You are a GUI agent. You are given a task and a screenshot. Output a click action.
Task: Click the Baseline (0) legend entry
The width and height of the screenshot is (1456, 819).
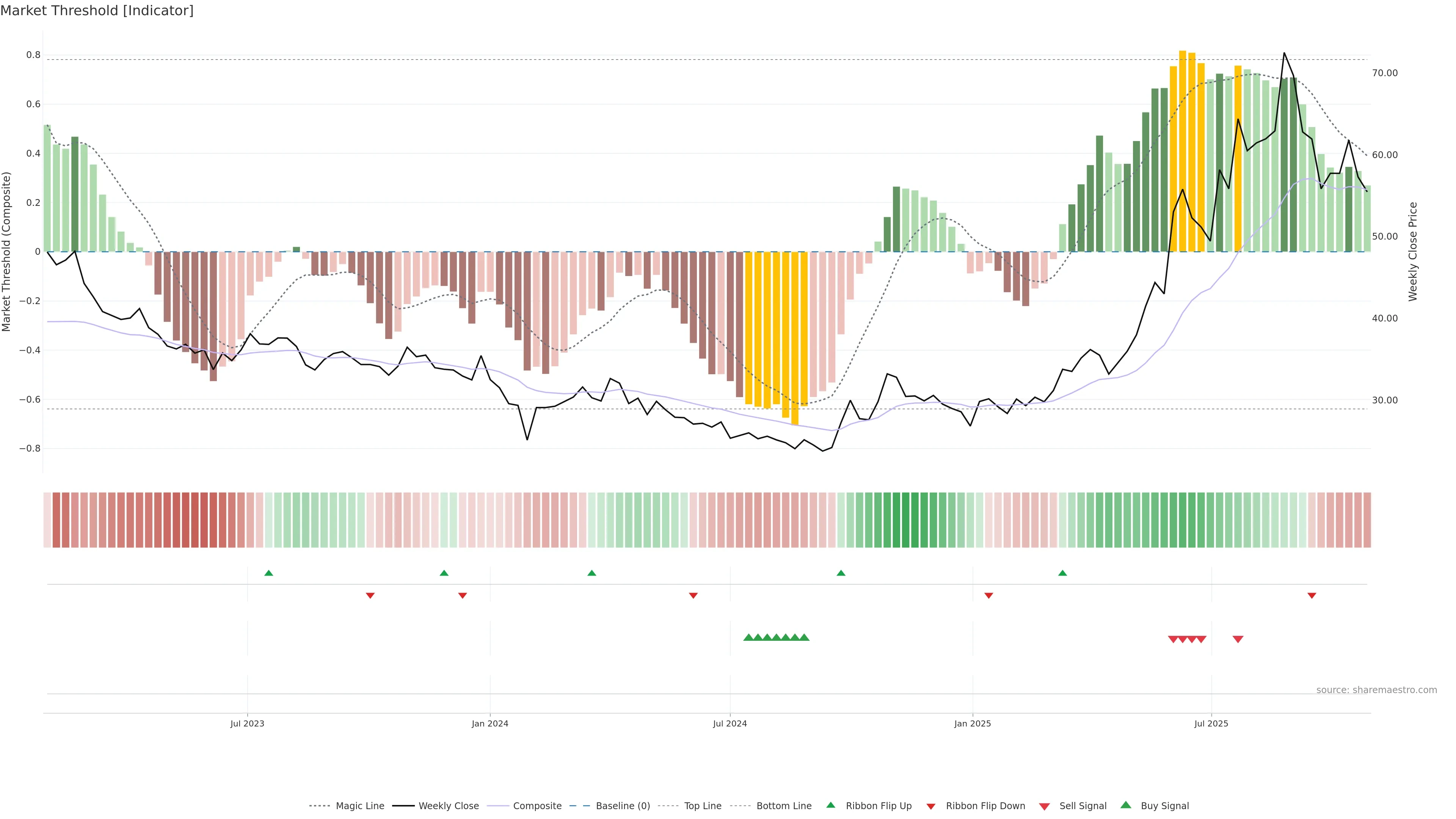tap(622, 805)
